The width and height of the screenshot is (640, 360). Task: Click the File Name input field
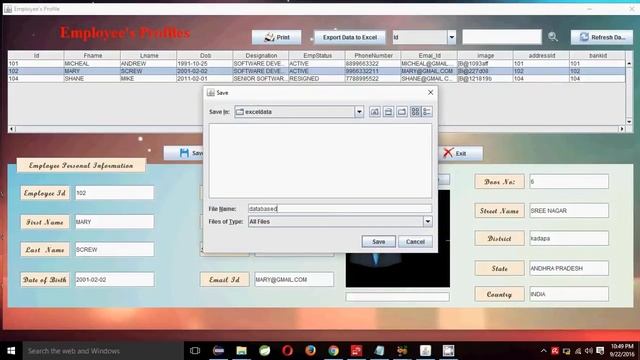tap(340, 209)
